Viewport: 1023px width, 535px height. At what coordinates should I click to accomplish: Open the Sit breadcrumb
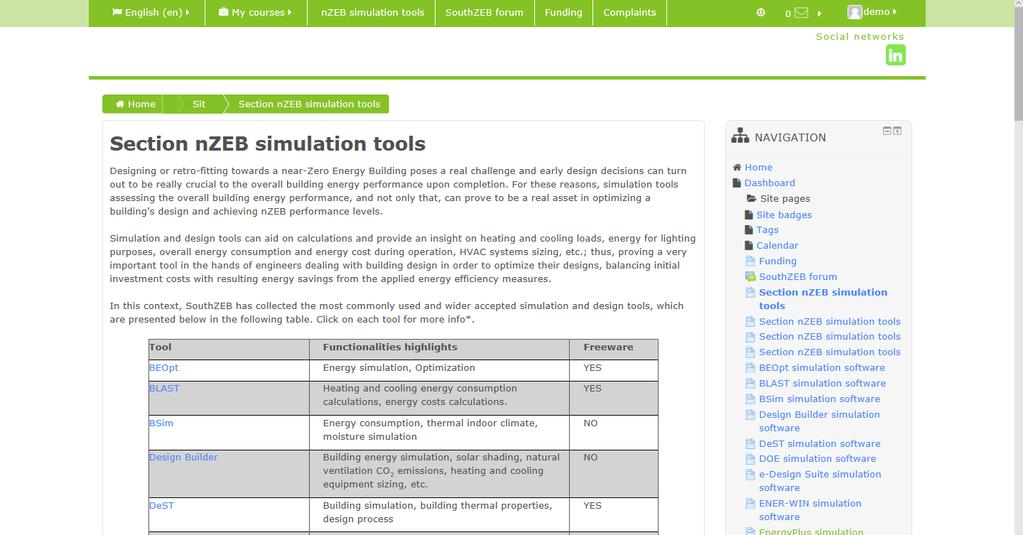(x=199, y=104)
